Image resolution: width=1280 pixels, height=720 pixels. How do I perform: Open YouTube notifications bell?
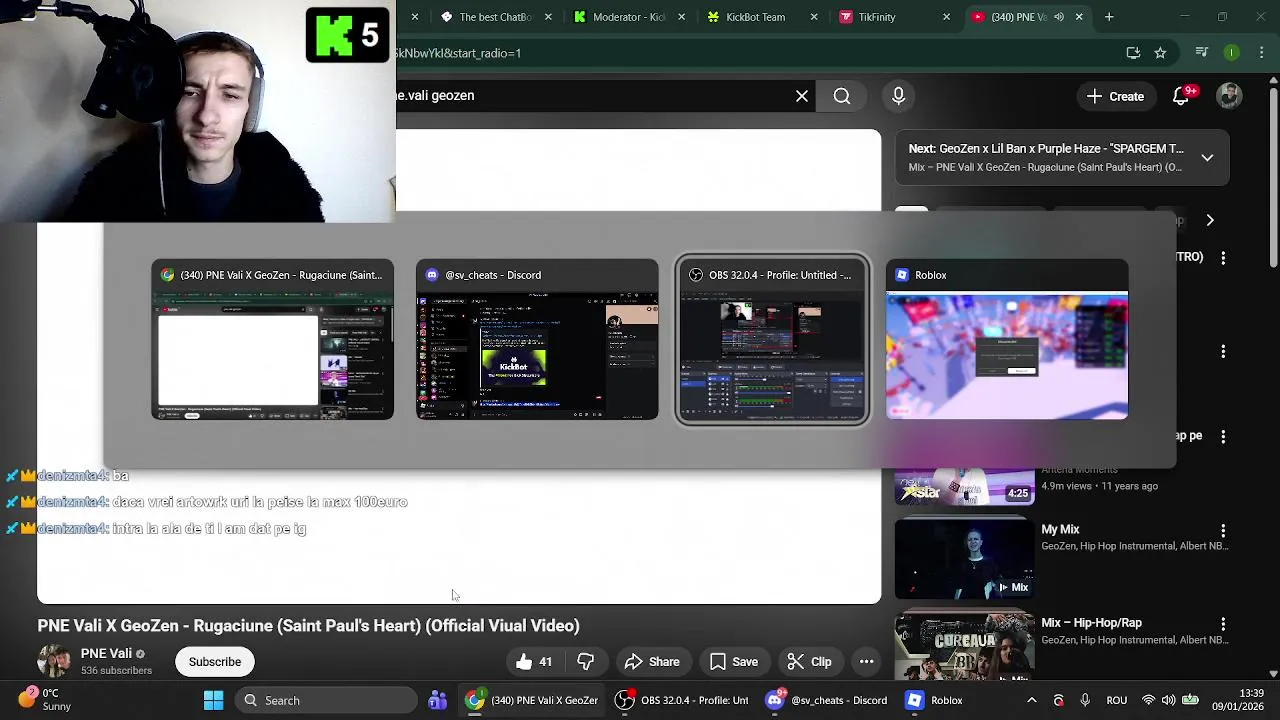(x=1183, y=96)
